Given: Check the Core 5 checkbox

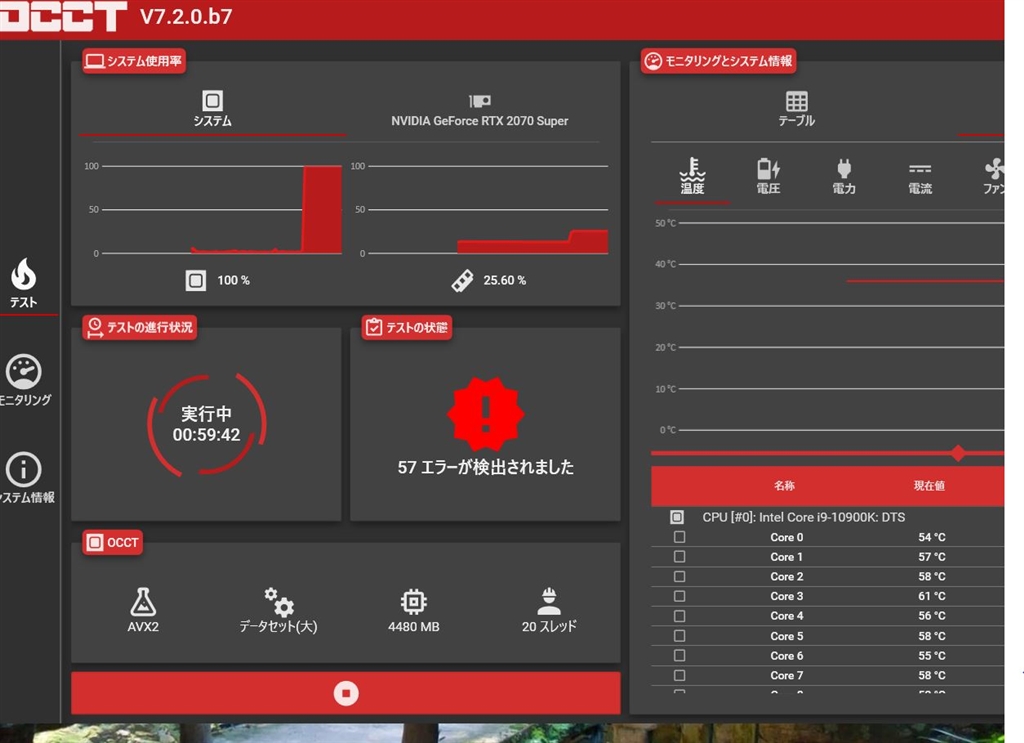Looking at the screenshot, I should 680,636.
